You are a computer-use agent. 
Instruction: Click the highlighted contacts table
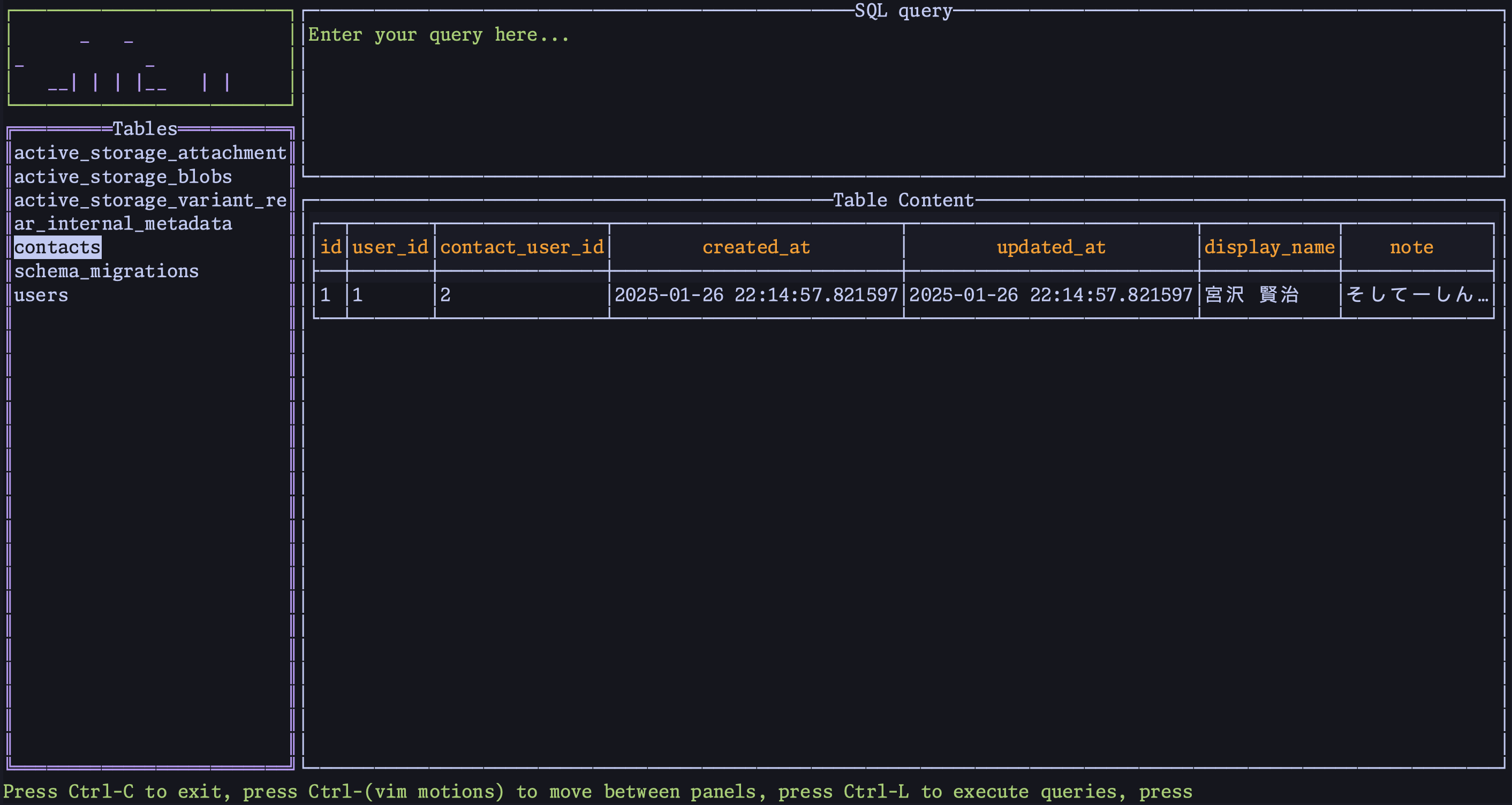point(57,248)
